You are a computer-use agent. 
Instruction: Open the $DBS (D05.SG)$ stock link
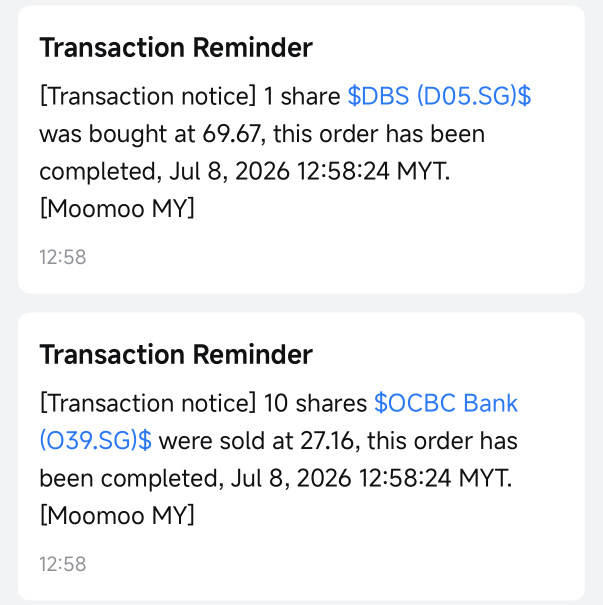[x=439, y=96]
